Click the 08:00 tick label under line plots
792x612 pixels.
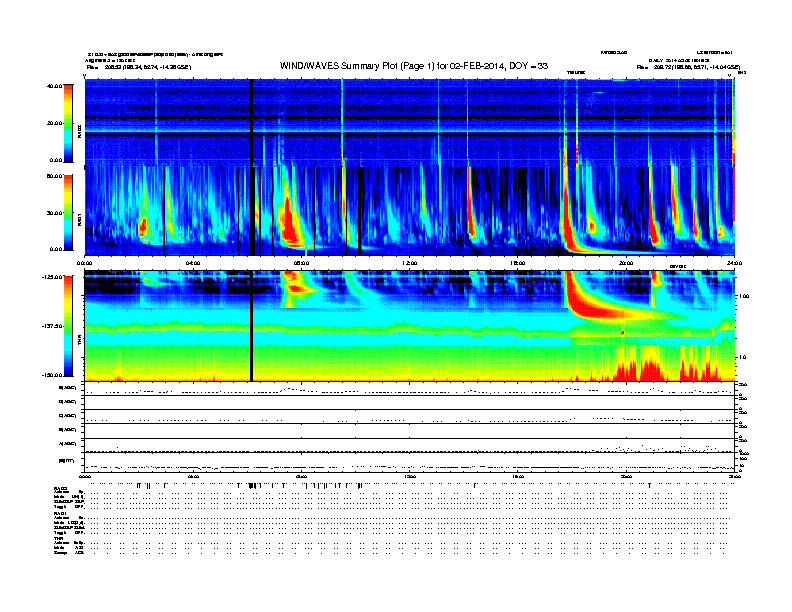[x=301, y=476]
